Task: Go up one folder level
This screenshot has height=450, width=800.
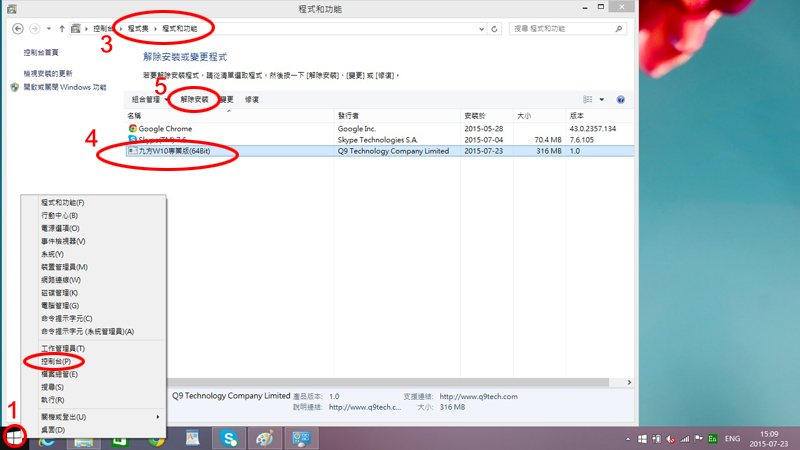Action: [62, 29]
